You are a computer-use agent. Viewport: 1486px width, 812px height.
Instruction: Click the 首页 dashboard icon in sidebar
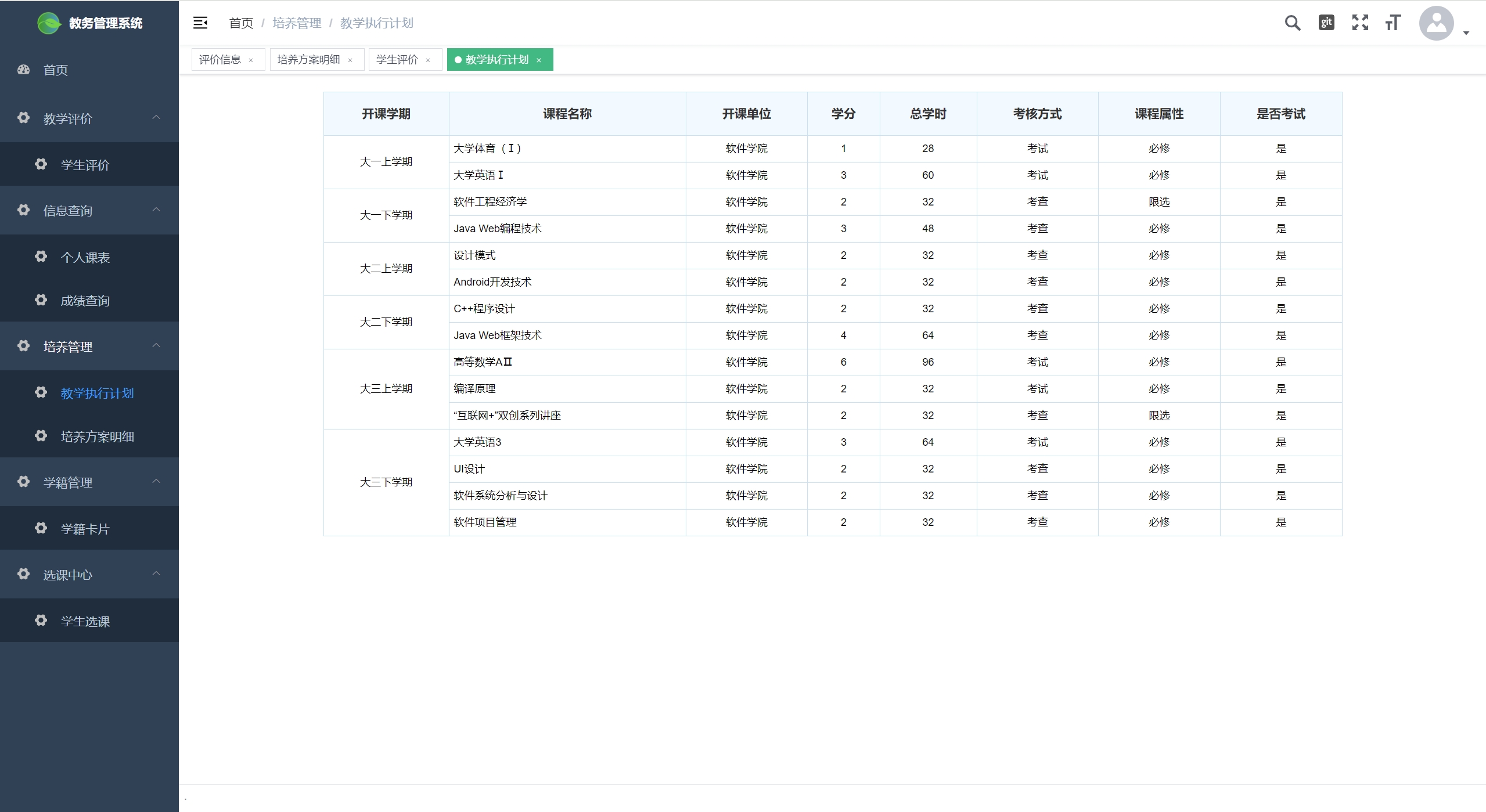pos(24,70)
